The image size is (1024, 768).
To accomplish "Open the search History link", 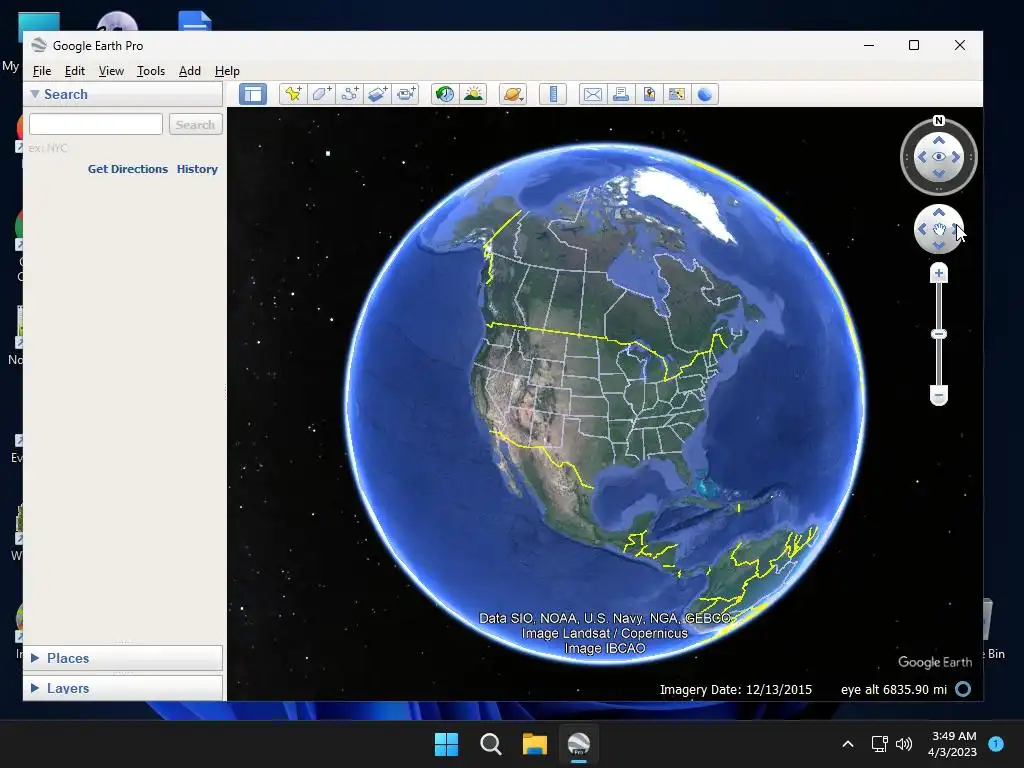I will 197,168.
